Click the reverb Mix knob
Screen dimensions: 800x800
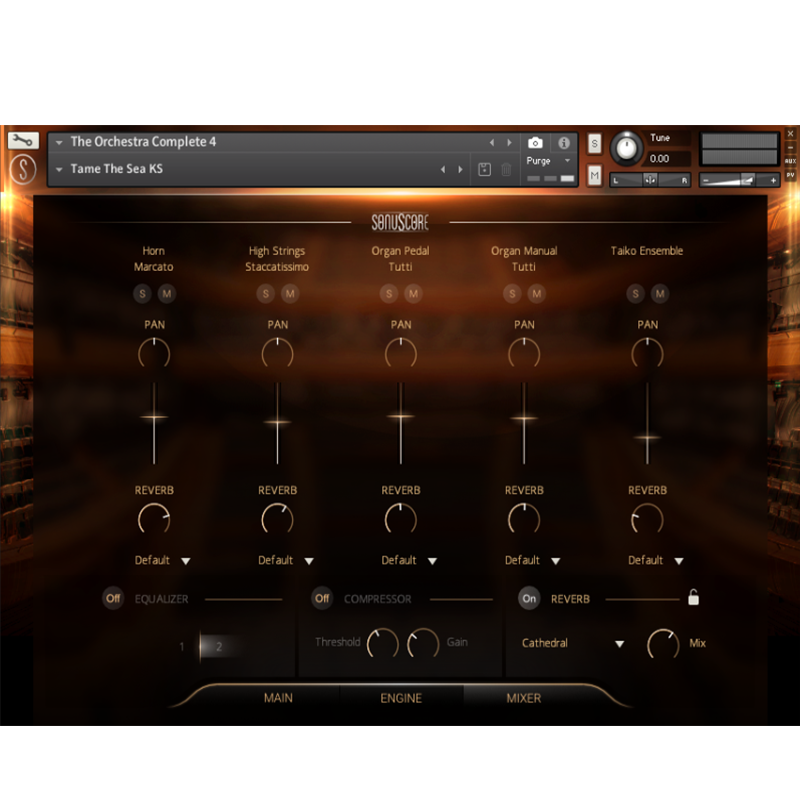point(663,644)
